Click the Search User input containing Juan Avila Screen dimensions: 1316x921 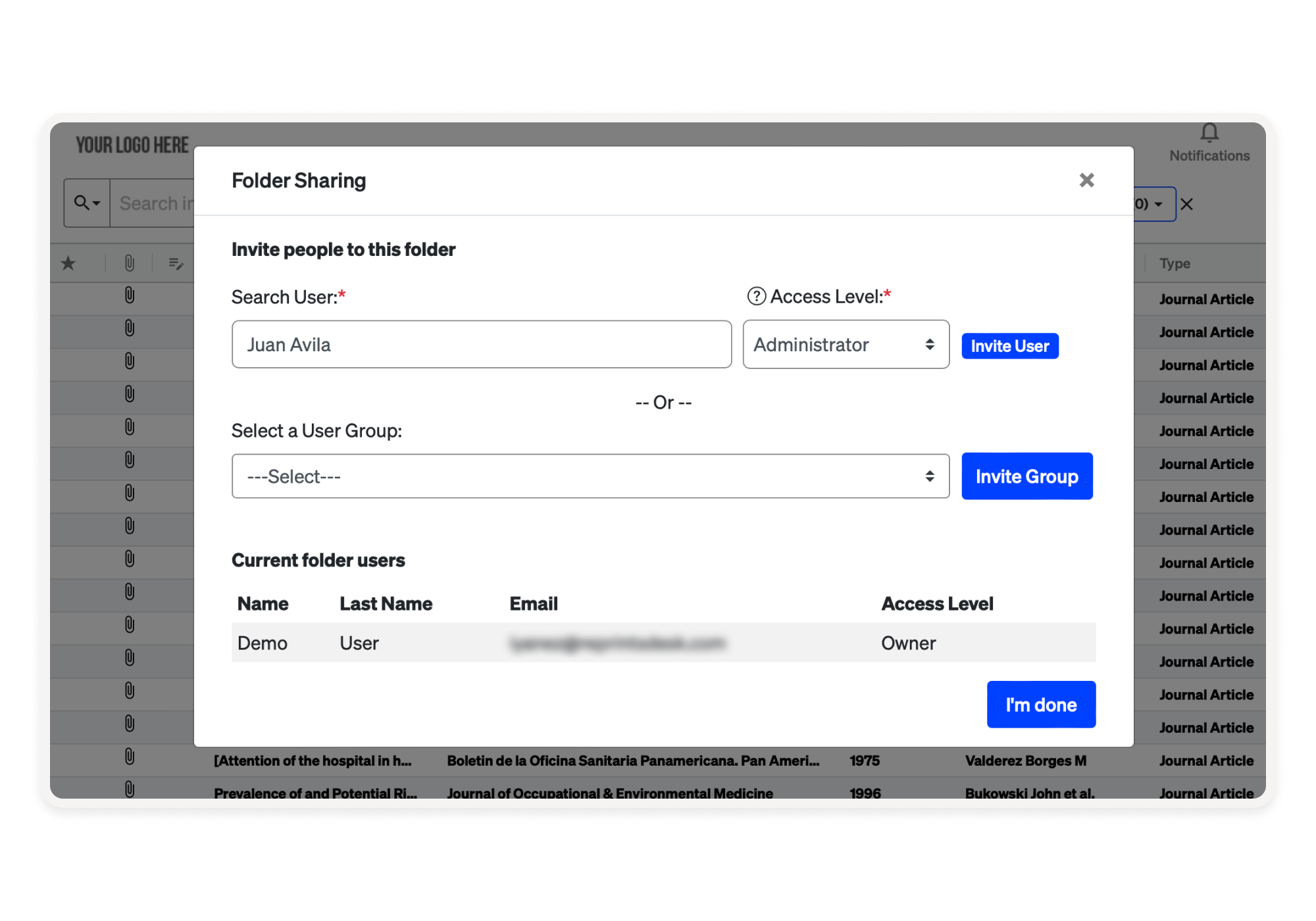[481, 344]
